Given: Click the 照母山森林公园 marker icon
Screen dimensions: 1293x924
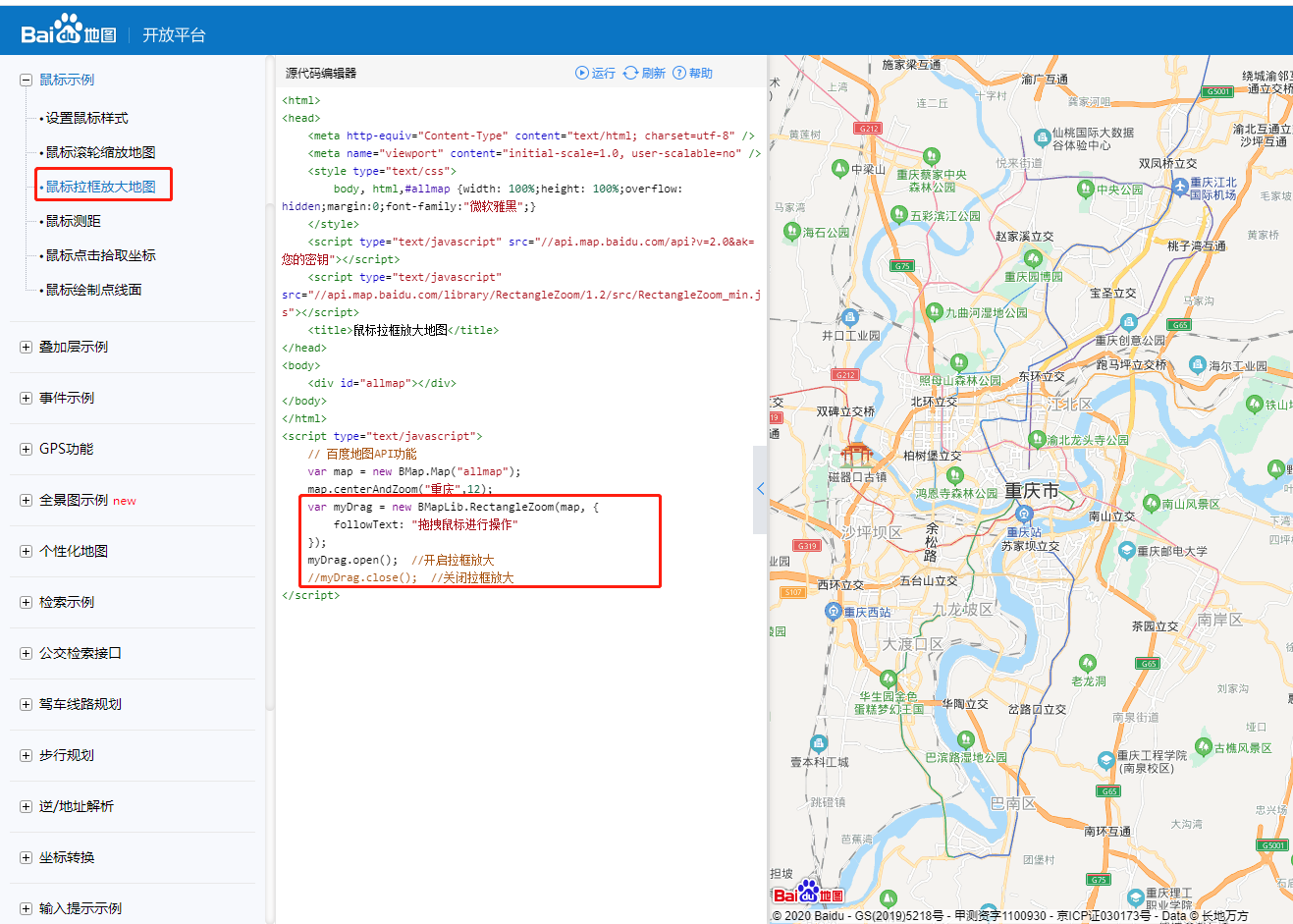Looking at the screenshot, I should point(959,363).
